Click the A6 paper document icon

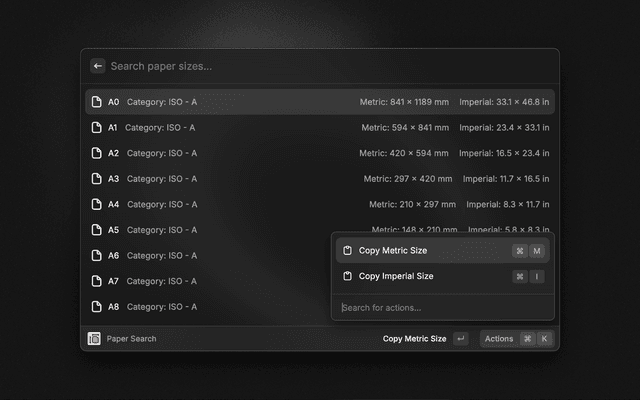(97, 255)
